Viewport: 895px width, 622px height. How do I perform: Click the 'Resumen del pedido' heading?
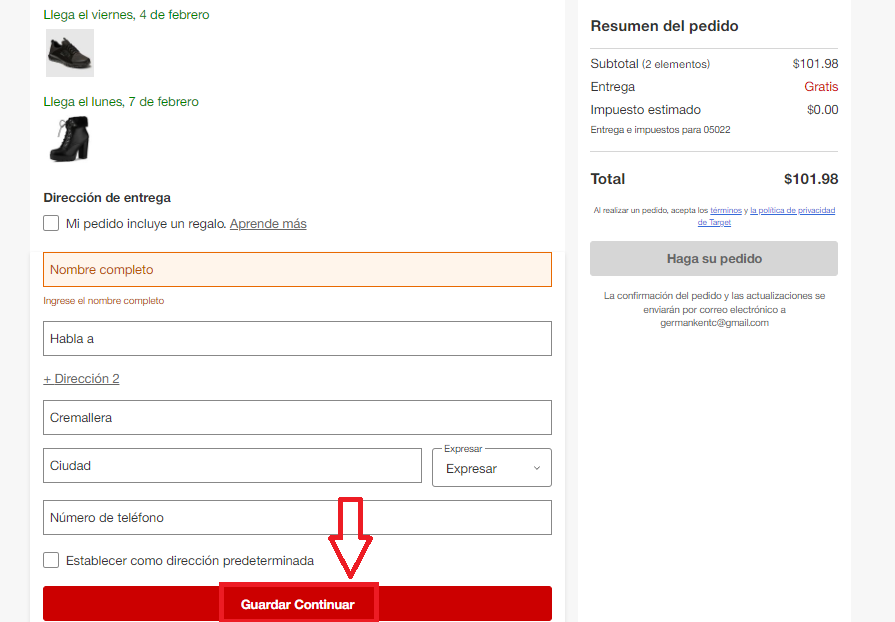[664, 26]
